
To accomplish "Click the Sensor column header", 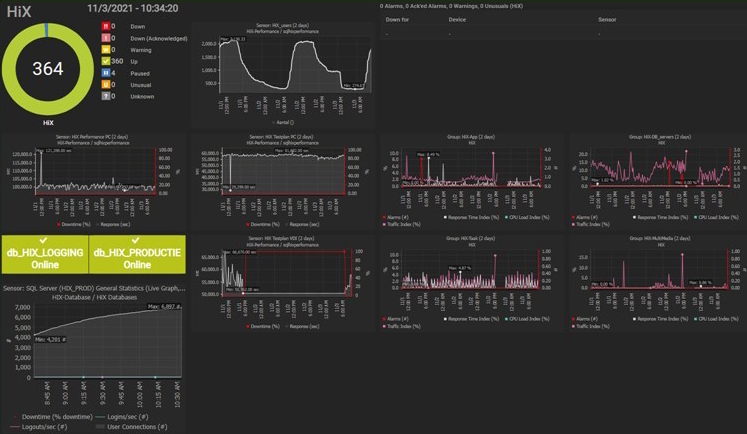I will (x=607, y=20).
